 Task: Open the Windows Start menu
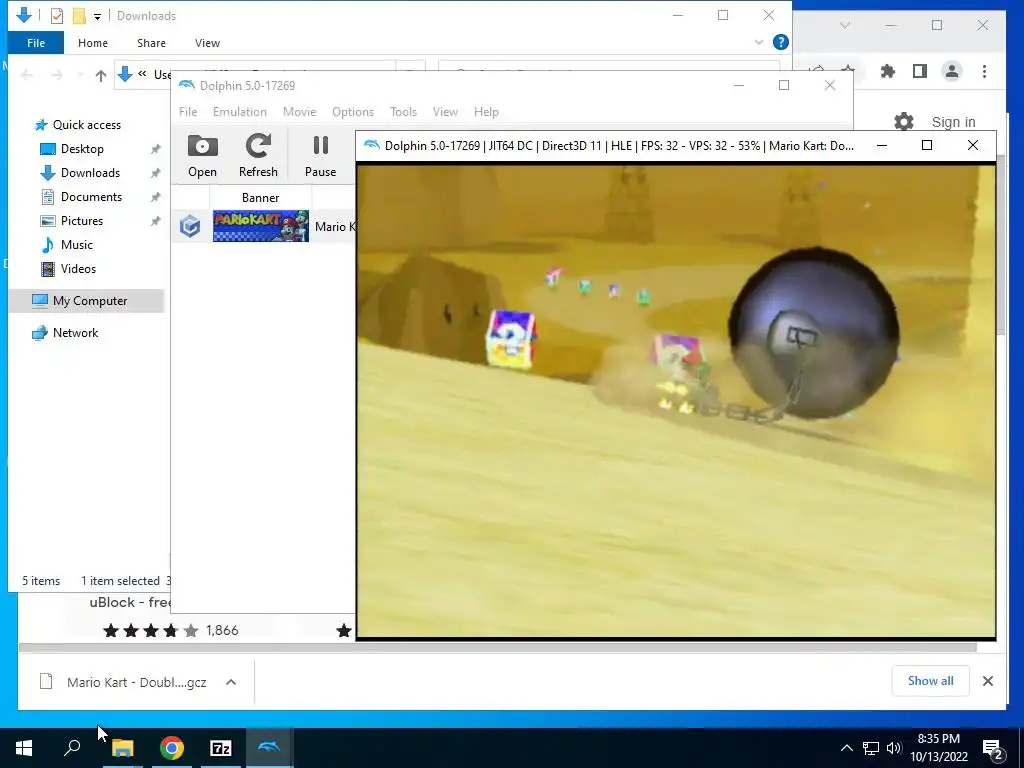coord(24,748)
